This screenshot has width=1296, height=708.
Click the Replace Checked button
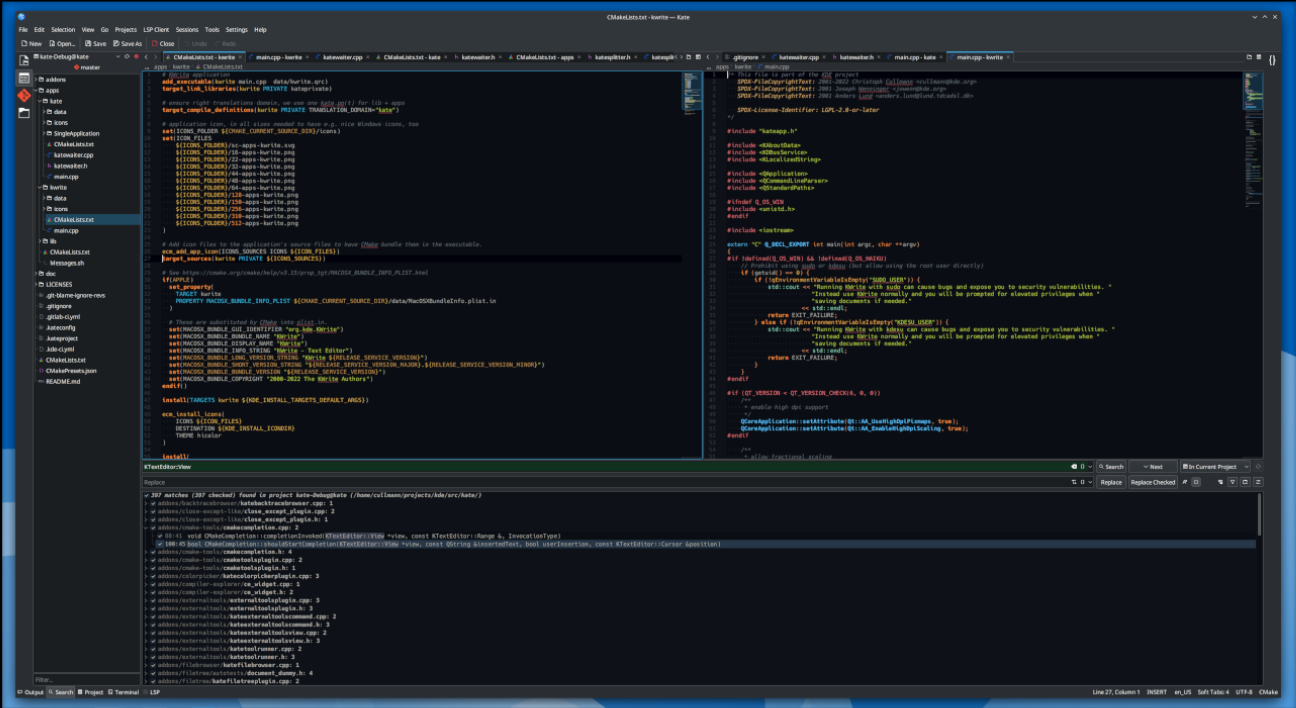pos(1152,482)
